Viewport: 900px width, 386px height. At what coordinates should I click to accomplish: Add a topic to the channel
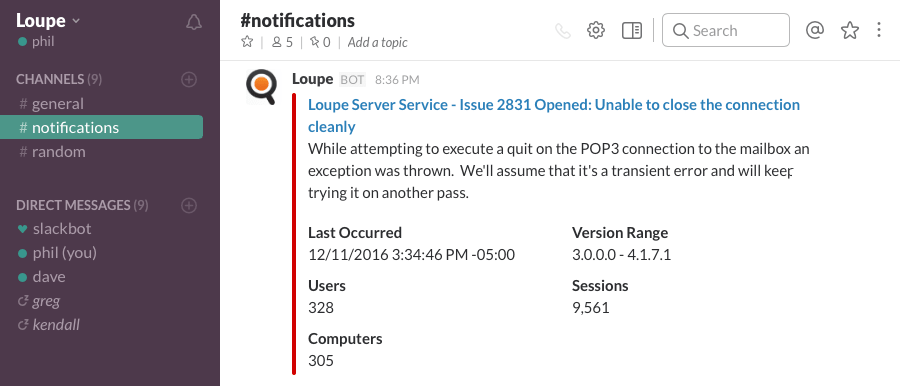coord(377,42)
